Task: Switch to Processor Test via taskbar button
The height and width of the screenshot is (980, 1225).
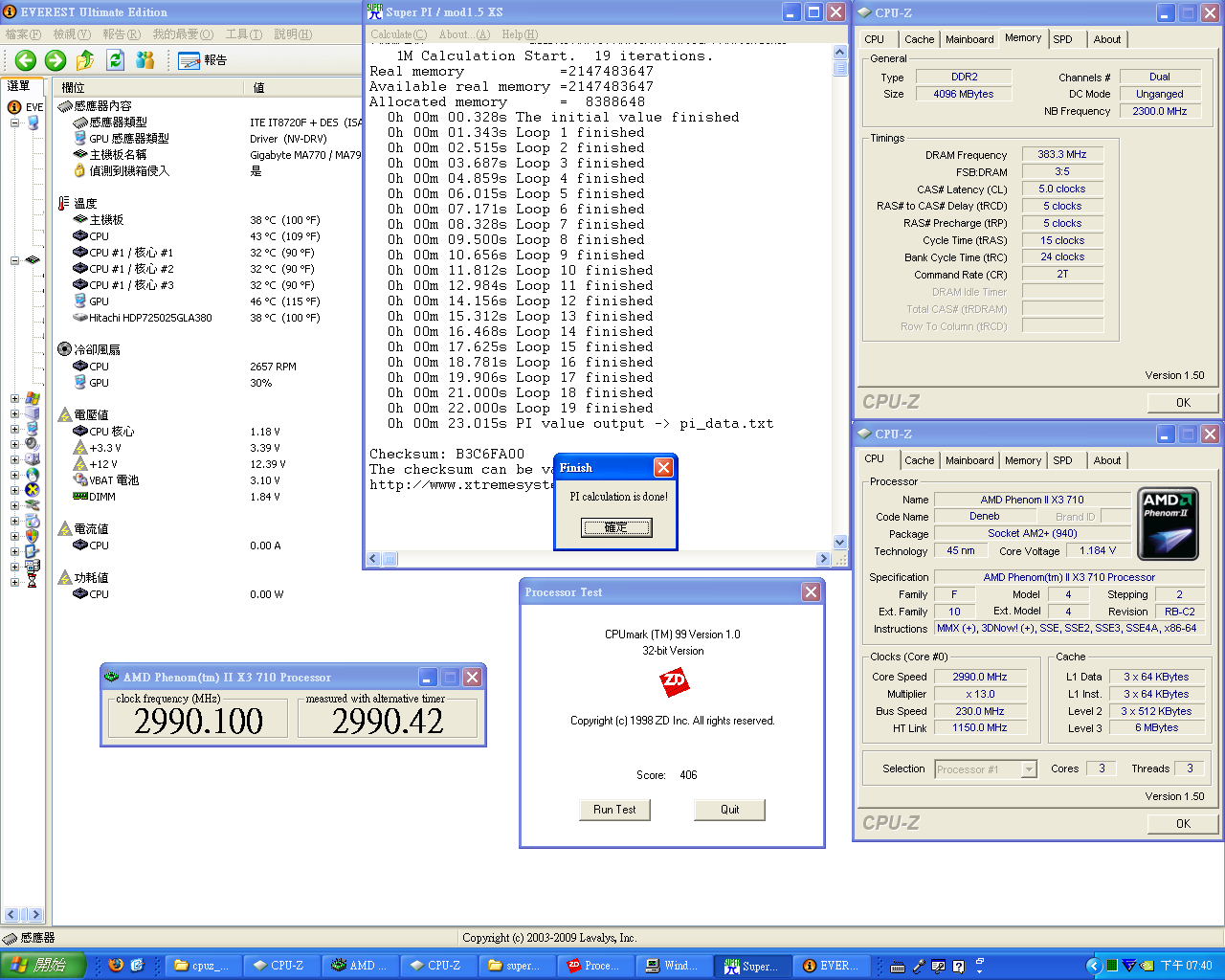Action: click(595, 966)
